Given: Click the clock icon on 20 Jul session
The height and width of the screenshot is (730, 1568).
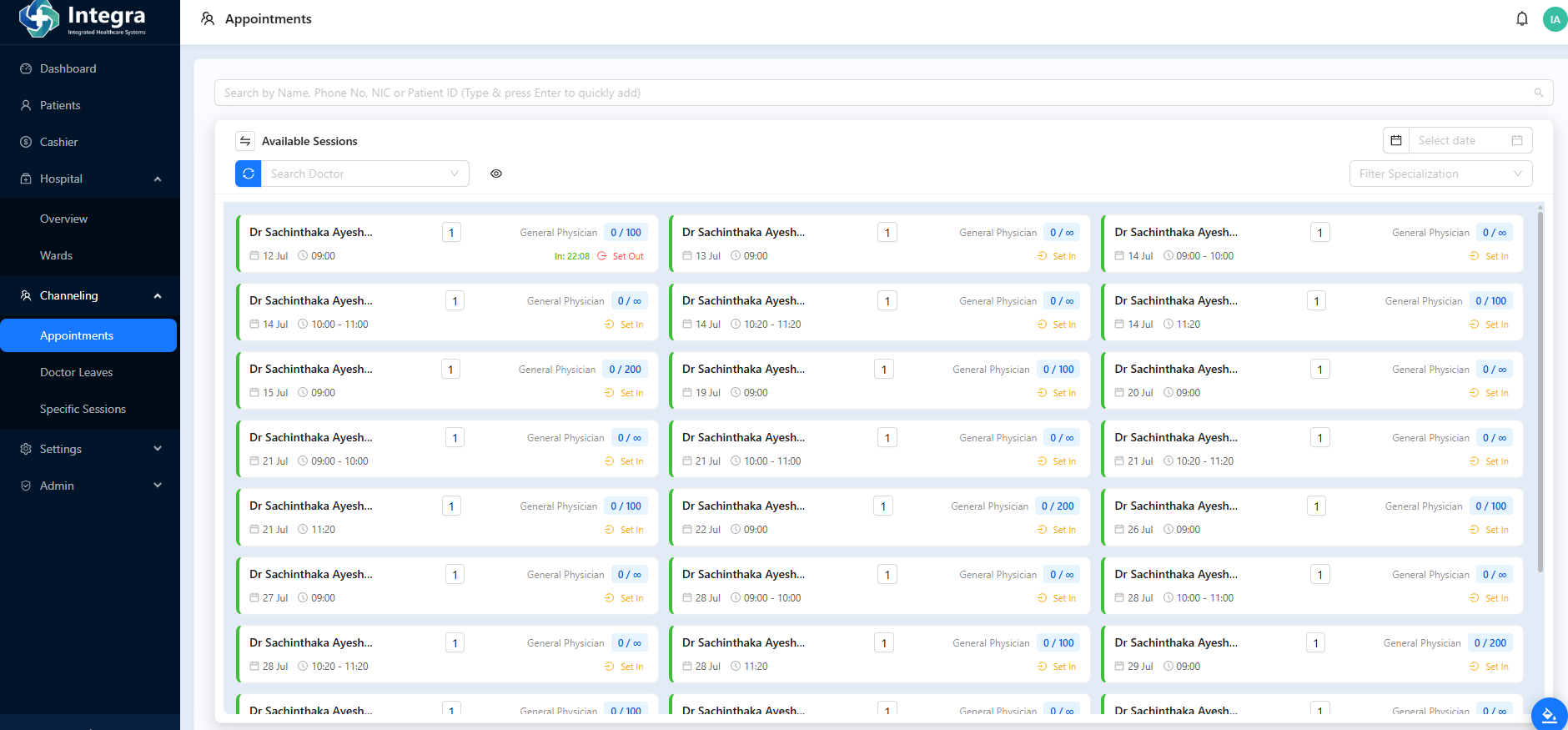Looking at the screenshot, I should tap(1168, 393).
